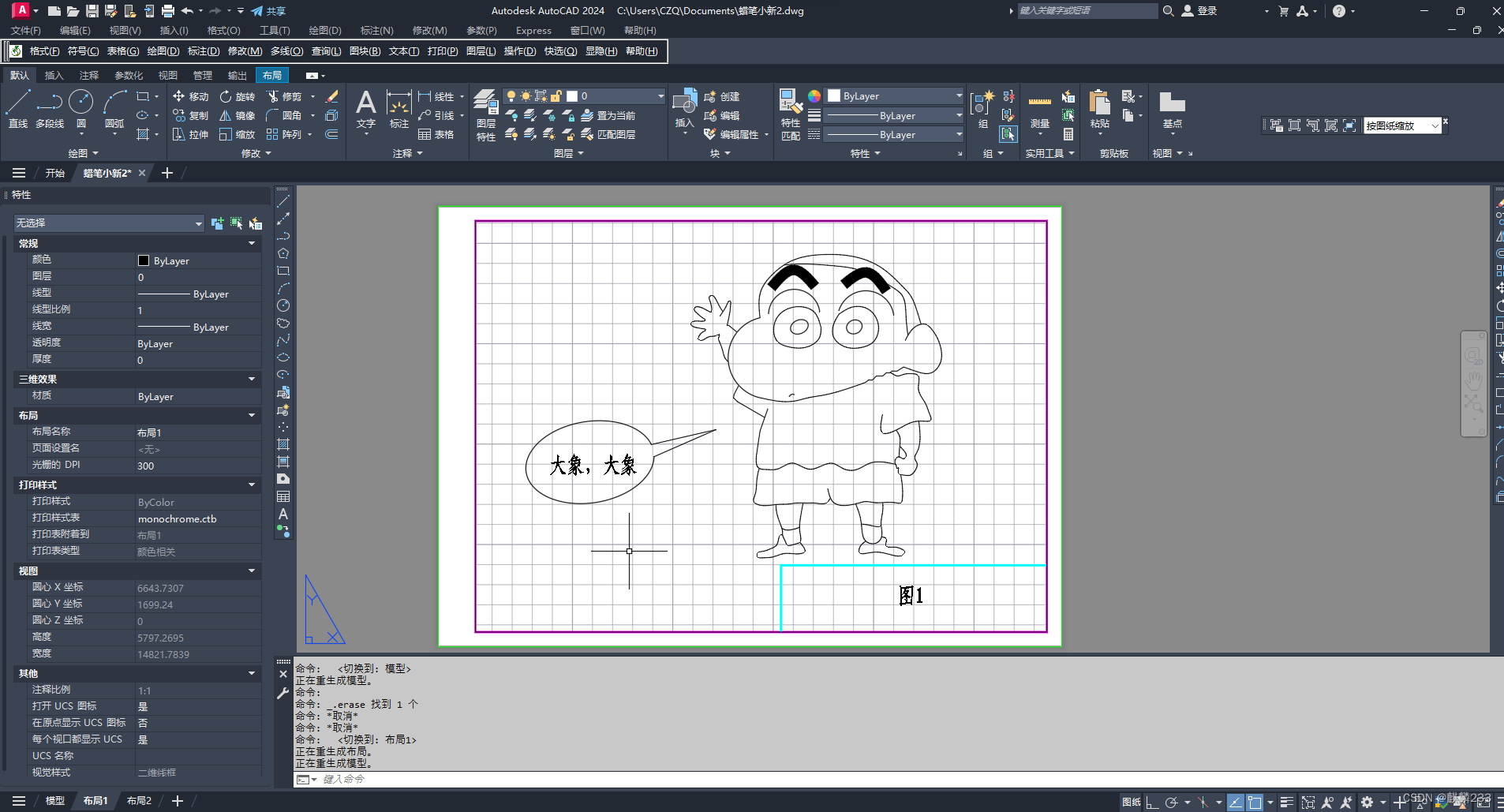Click the Stretch (拉伸) tool
The width and height of the screenshot is (1504, 812).
[x=190, y=134]
